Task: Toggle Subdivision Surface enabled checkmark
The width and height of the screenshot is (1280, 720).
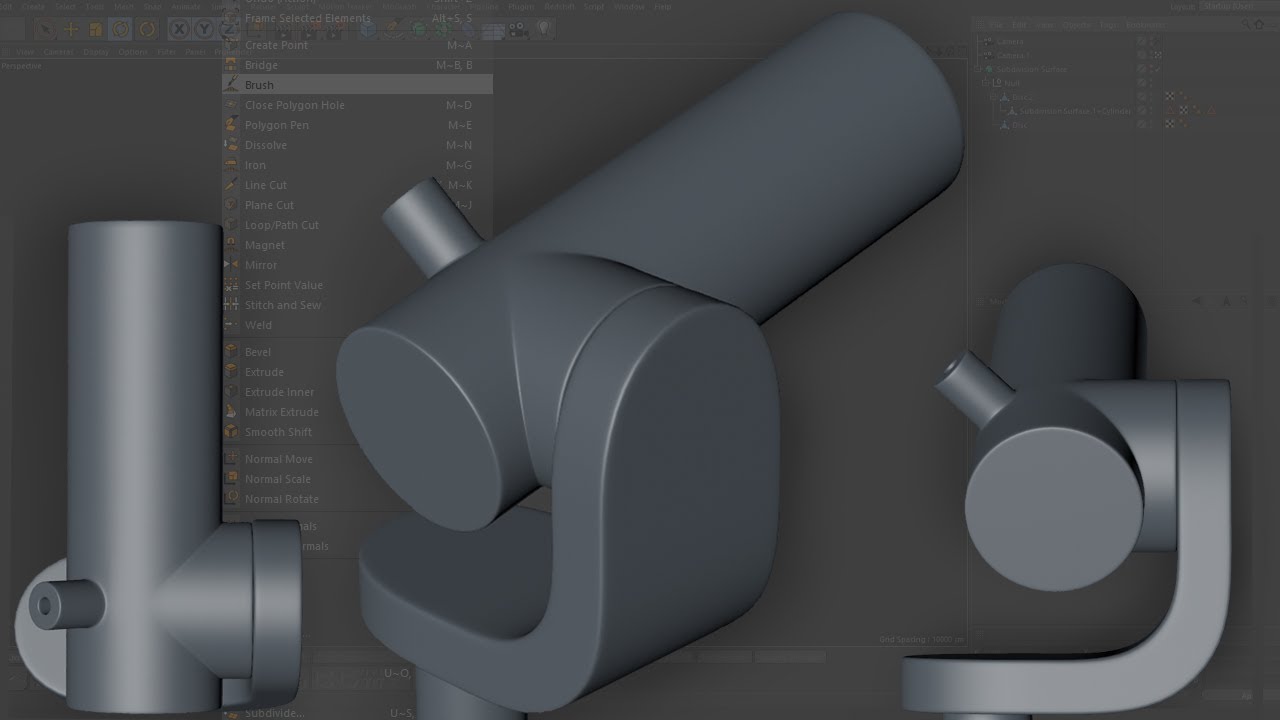Action: pos(1157,69)
